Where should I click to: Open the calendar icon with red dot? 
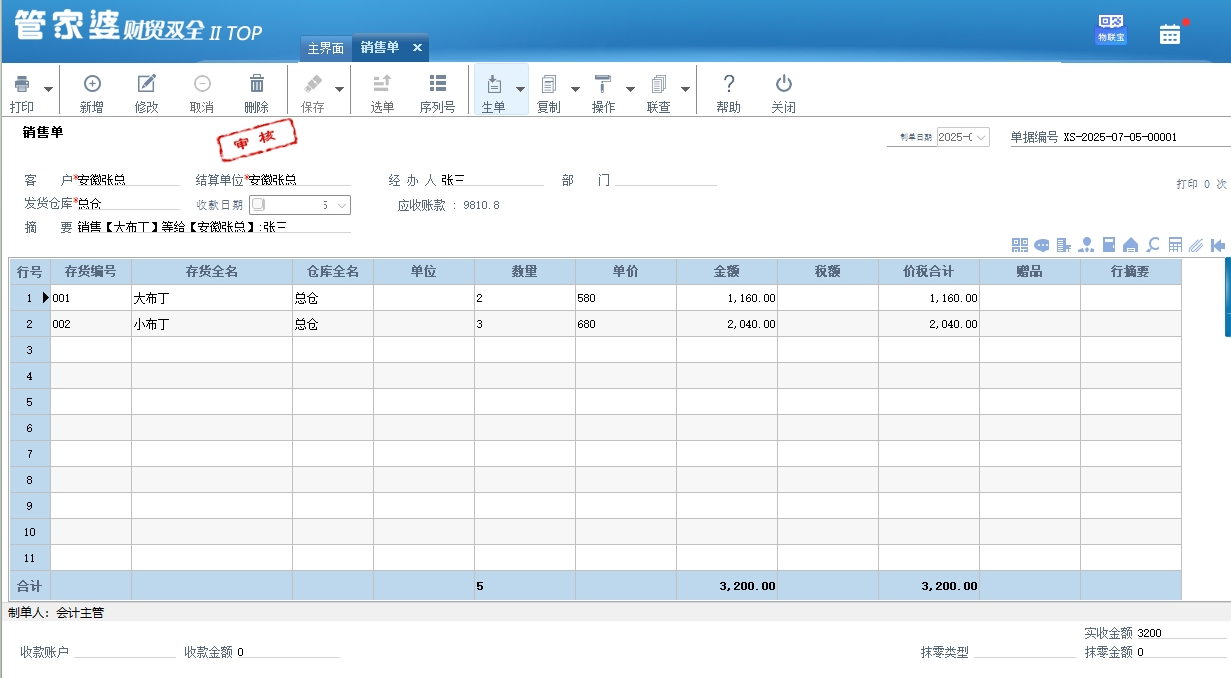1170,33
